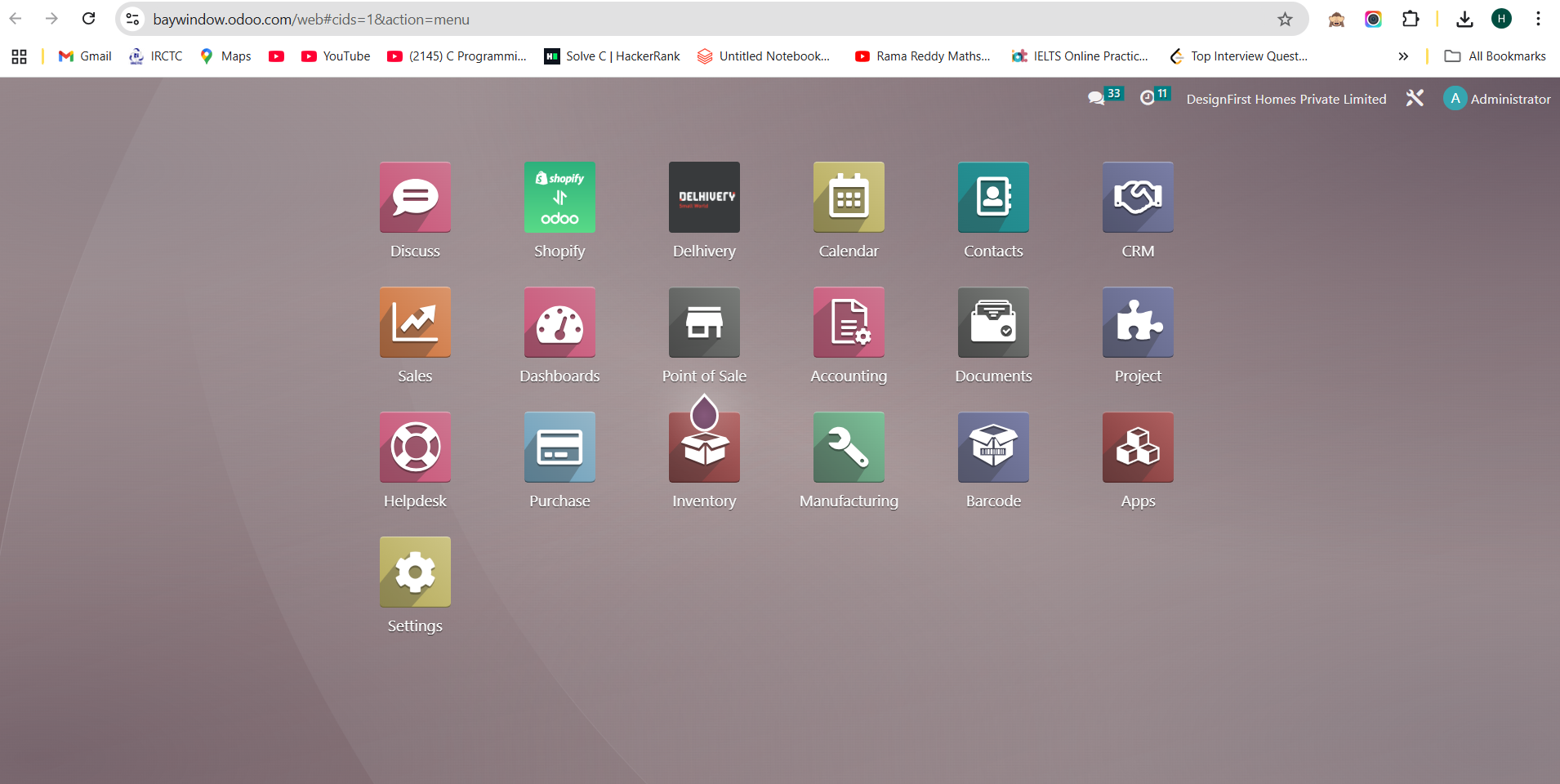This screenshot has width=1560, height=784.
Task: Open the Point of Sale app
Action: [x=704, y=323]
